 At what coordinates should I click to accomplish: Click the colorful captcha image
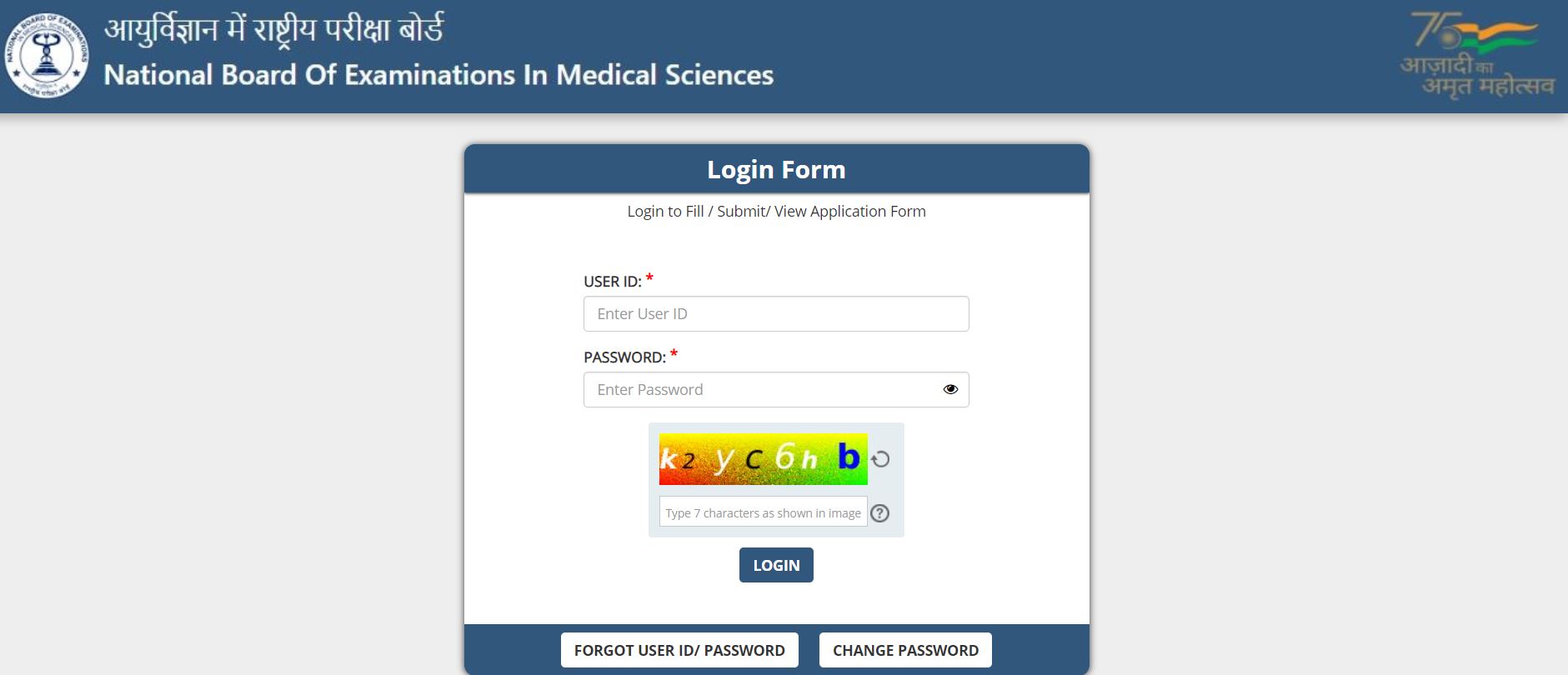[763, 457]
